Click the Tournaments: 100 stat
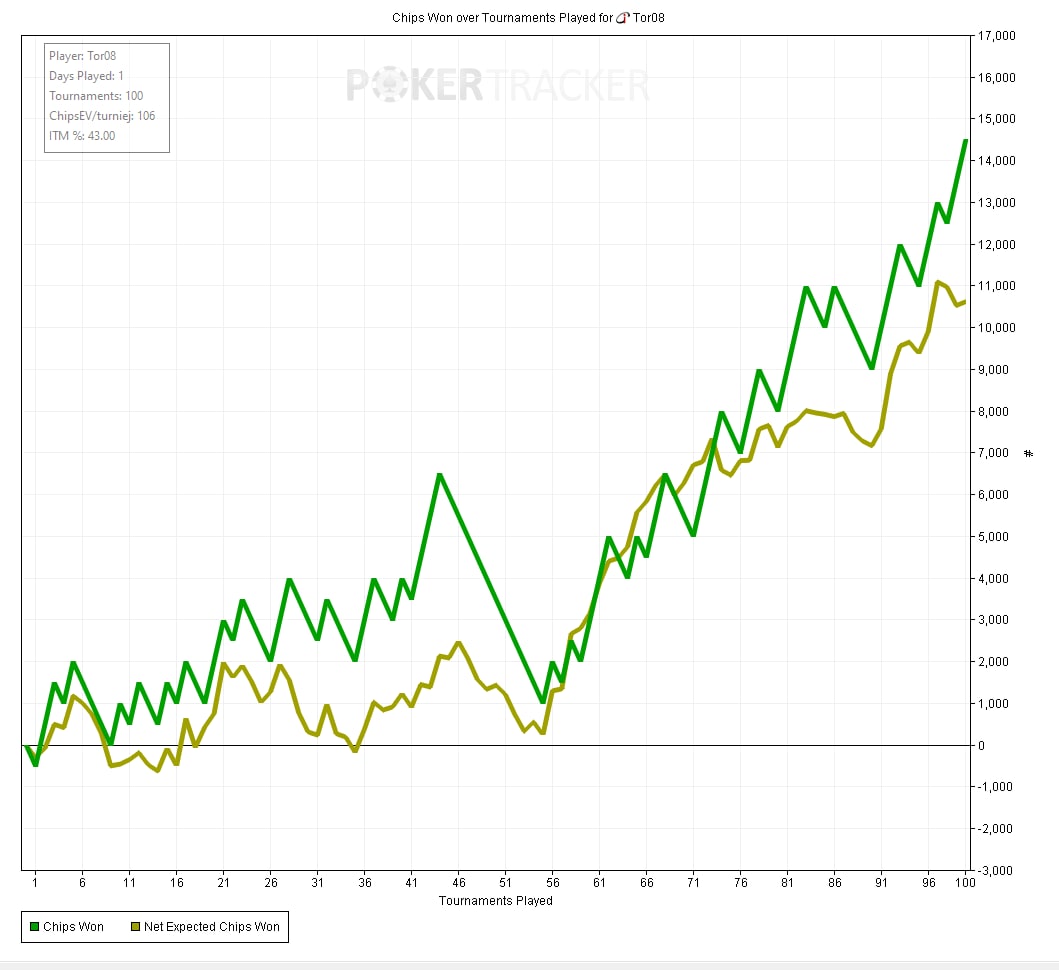The width and height of the screenshot is (1059, 970). (x=96, y=96)
